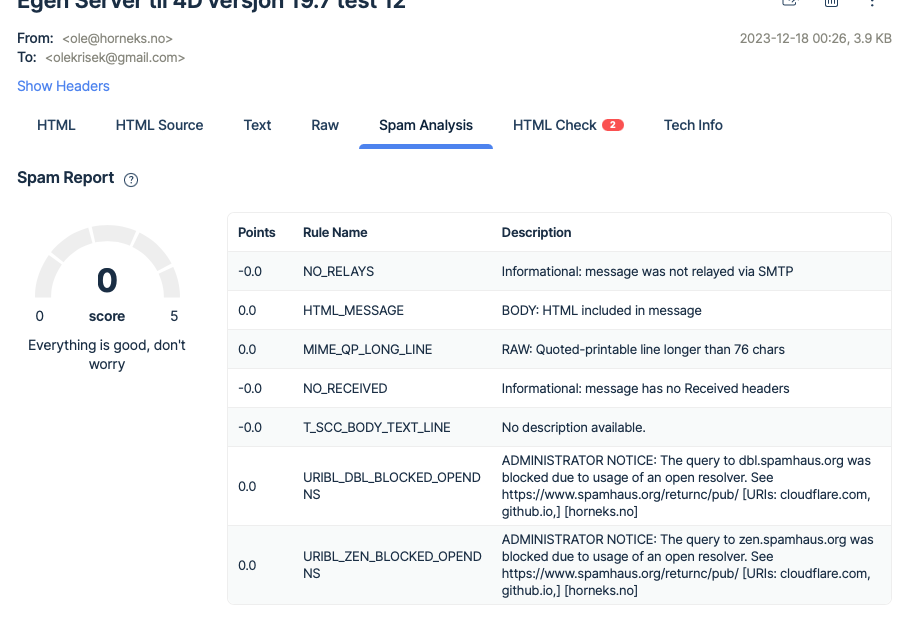Click the forward email icon at top
This screenshot has height=629, width=908.
[789, 3]
